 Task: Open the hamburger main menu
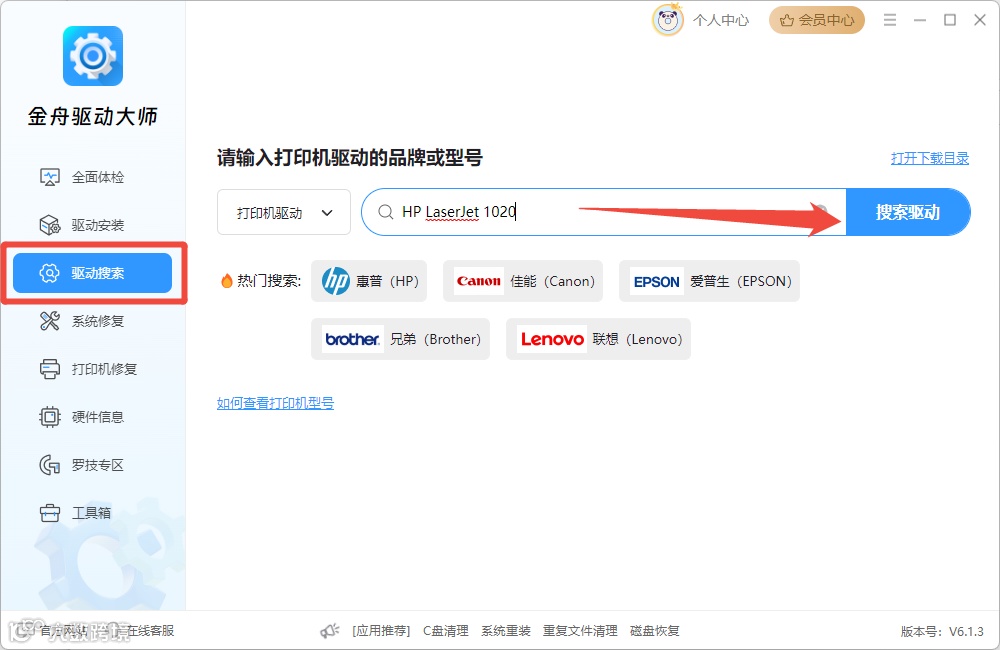[x=890, y=20]
